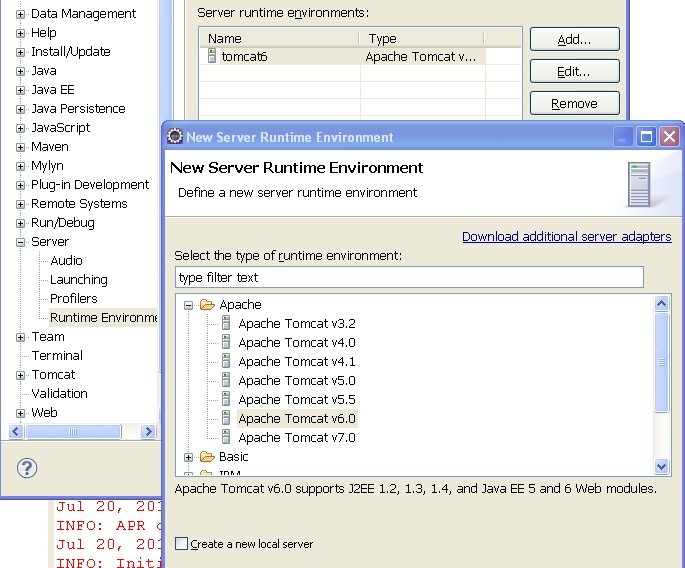
Task: Open the Profilers preferences page
Action: click(x=74, y=298)
